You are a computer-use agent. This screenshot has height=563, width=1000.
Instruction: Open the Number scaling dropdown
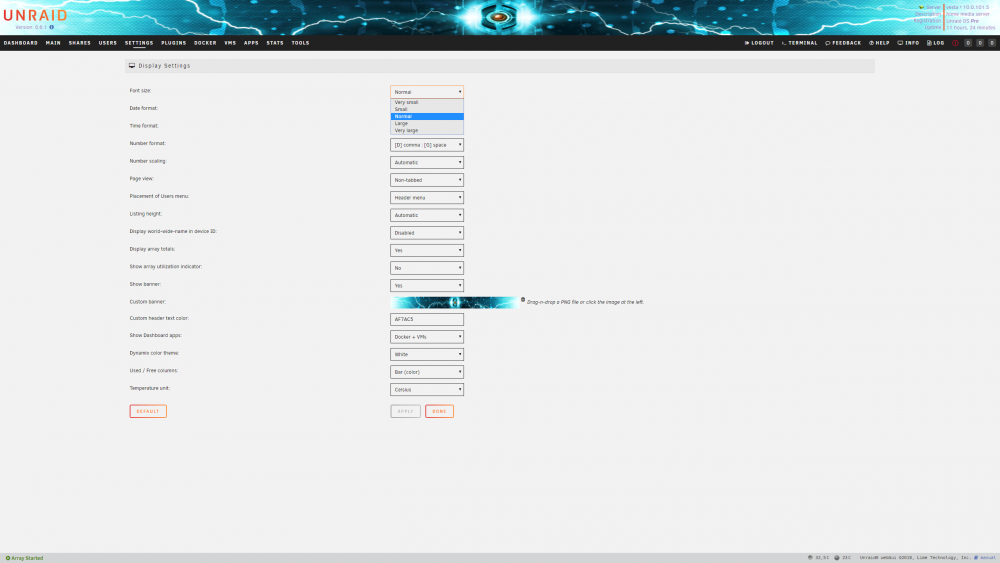pos(427,163)
